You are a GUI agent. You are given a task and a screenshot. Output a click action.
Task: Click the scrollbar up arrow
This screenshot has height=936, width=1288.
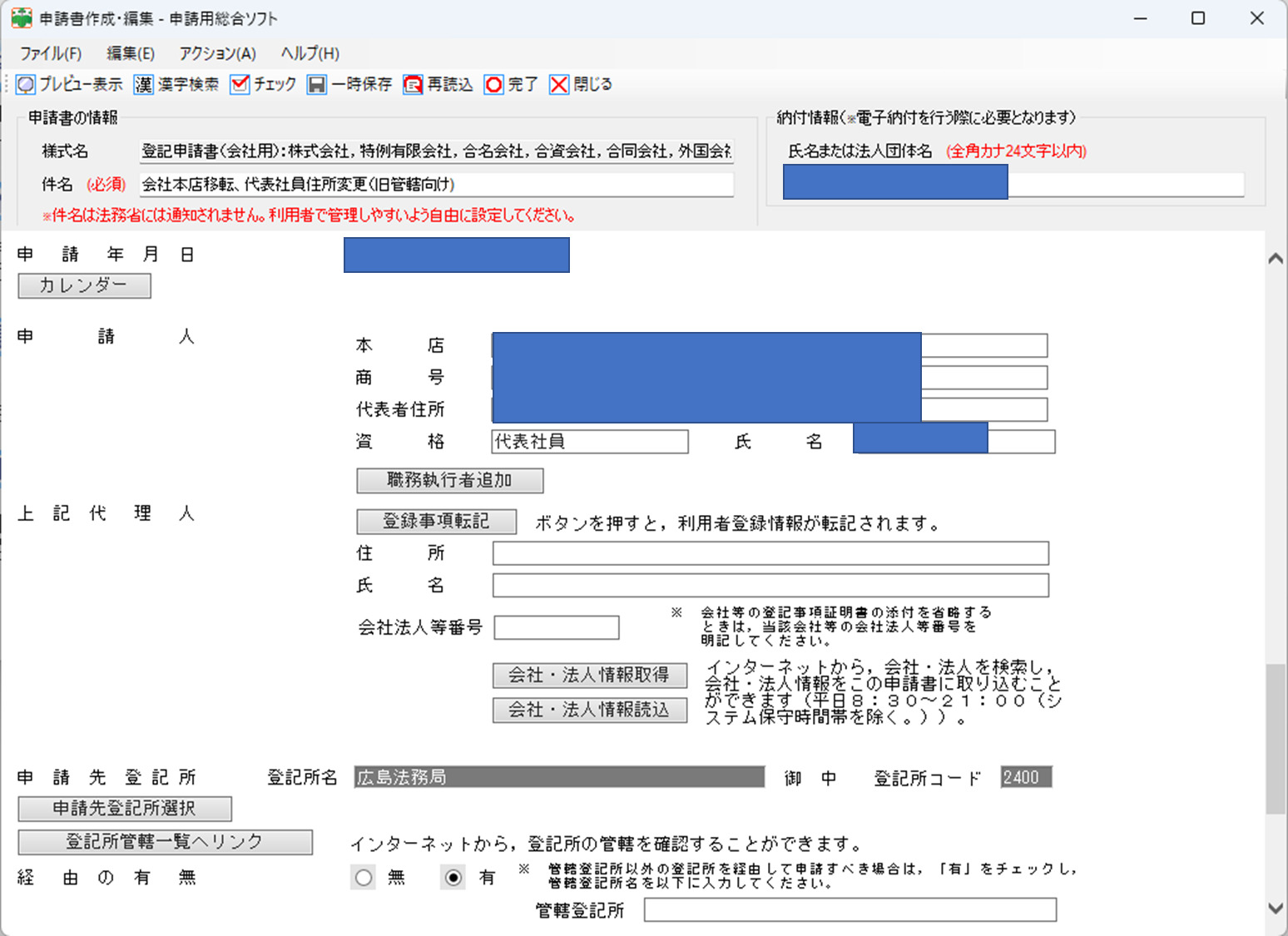[x=1276, y=259]
